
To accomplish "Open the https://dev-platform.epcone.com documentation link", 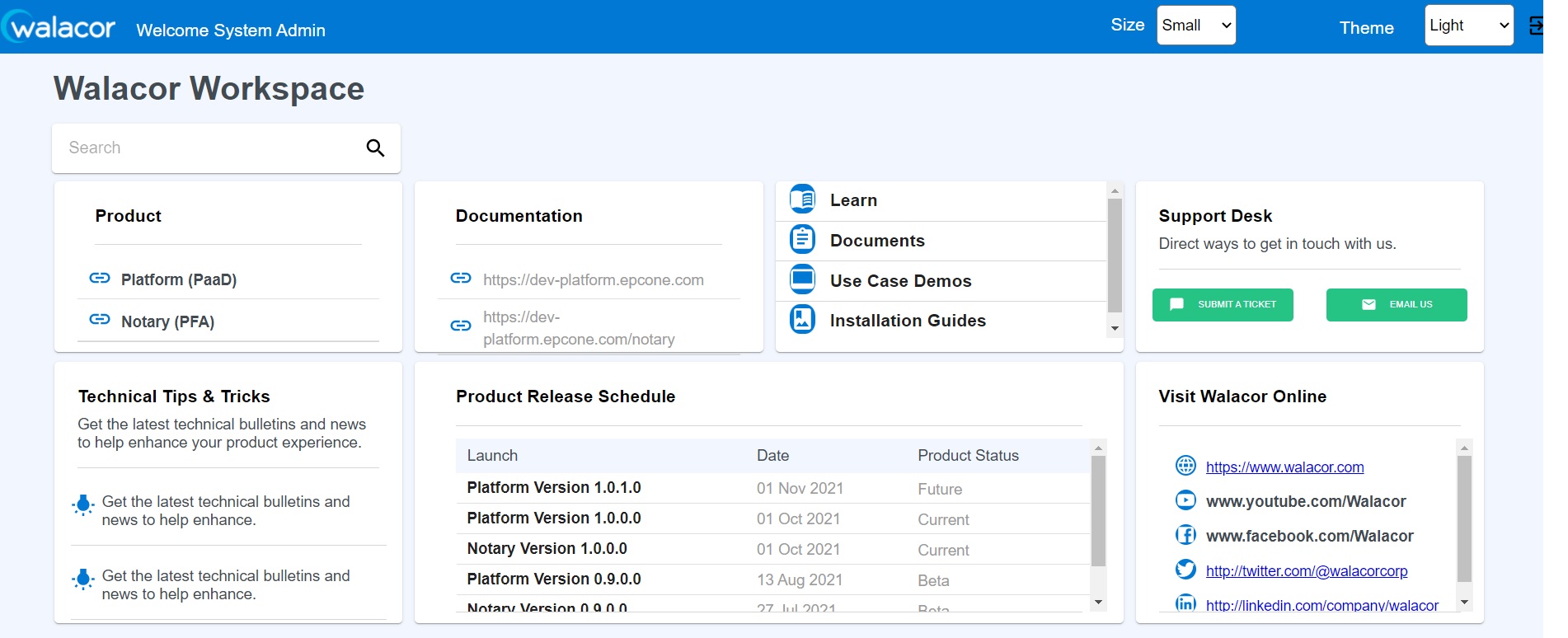I will [x=594, y=280].
